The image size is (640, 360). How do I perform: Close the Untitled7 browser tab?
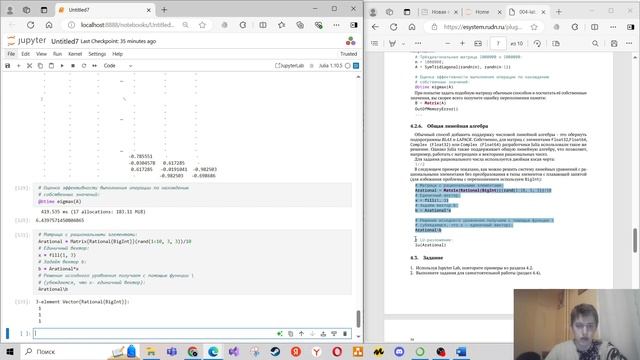[x=149, y=10]
